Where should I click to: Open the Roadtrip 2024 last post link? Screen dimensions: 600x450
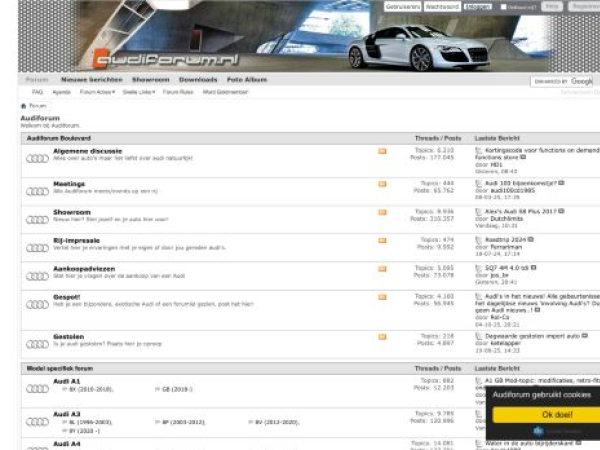click(x=505, y=240)
